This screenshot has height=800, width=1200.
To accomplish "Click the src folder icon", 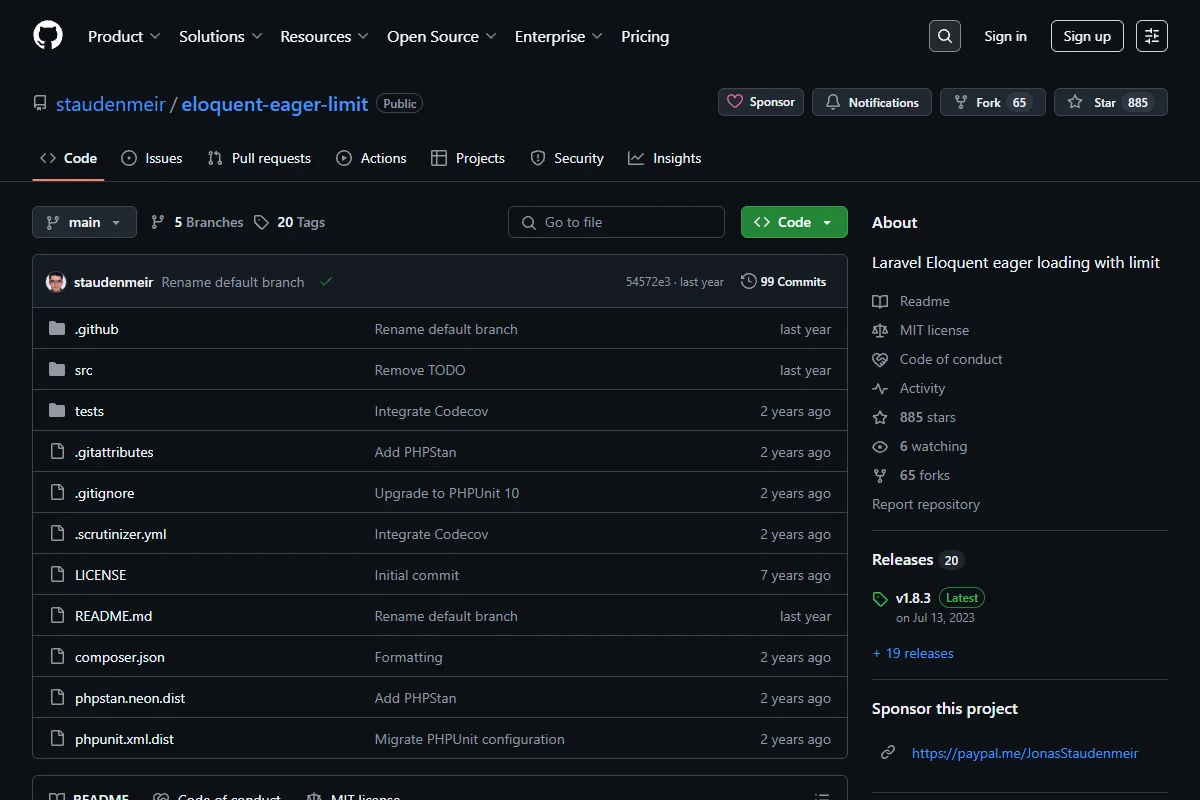I will [57, 370].
